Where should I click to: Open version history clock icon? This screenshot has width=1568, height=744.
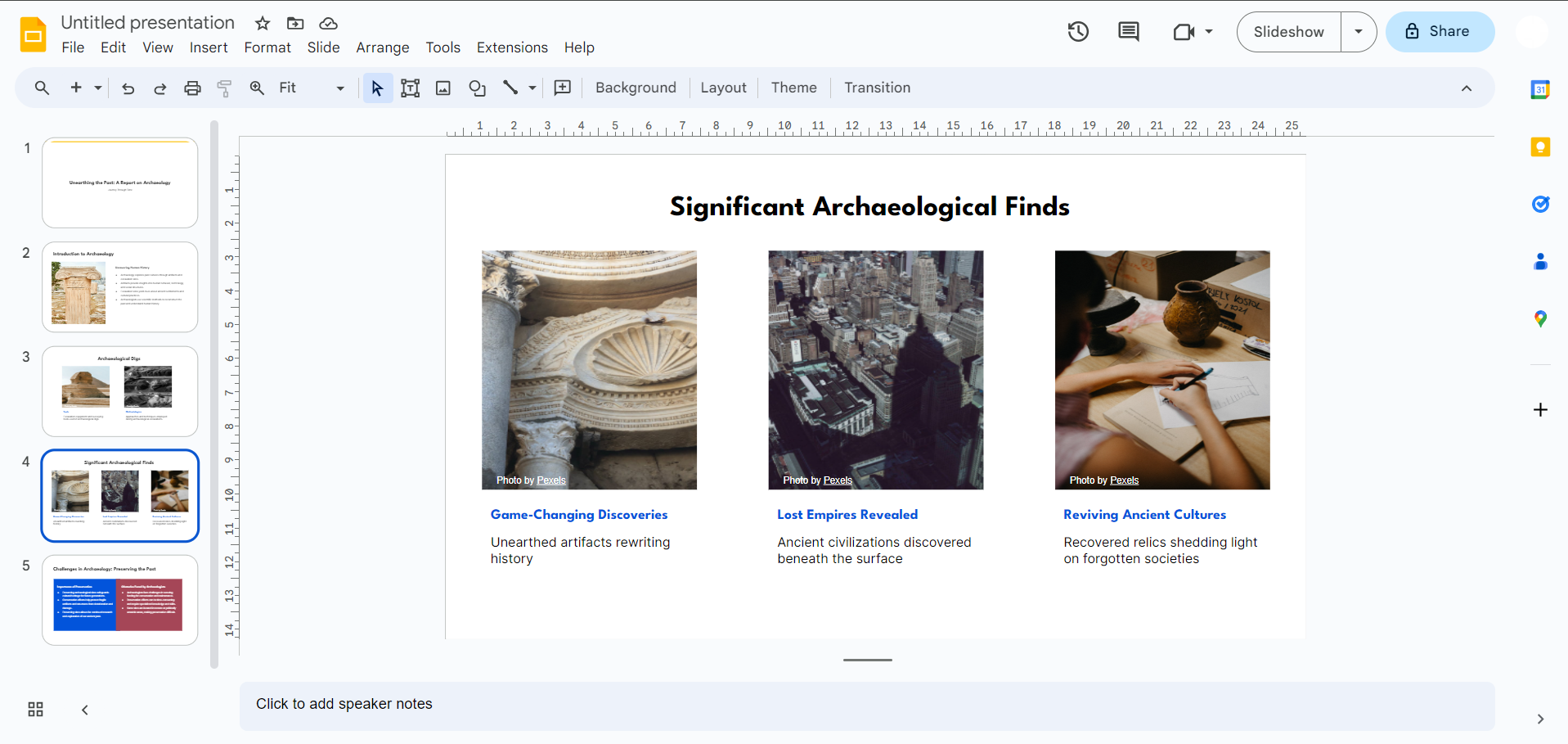click(x=1078, y=32)
